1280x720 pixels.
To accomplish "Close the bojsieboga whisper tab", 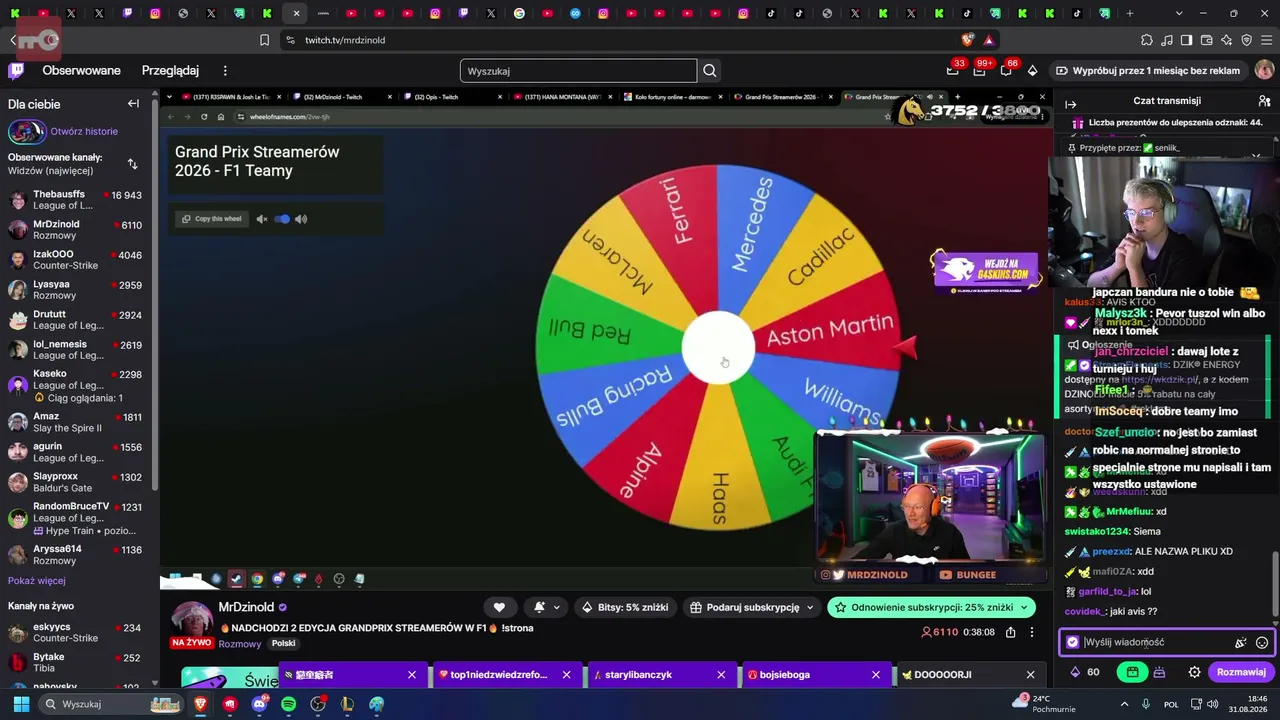I will (x=876, y=675).
